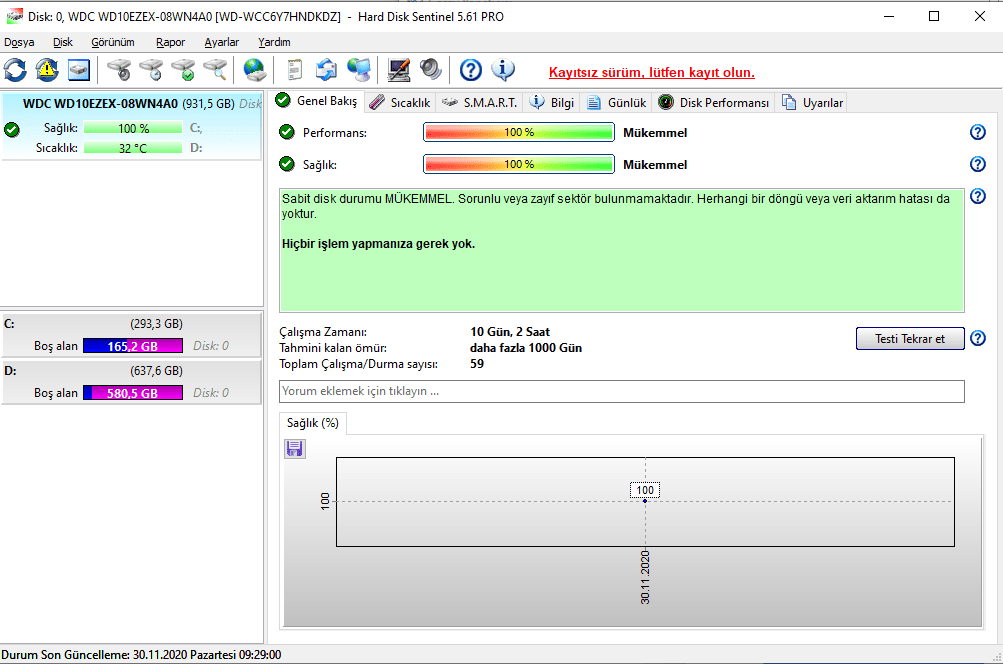Click the speaker sound icon
This screenshot has height=664, width=1003.
click(430, 70)
